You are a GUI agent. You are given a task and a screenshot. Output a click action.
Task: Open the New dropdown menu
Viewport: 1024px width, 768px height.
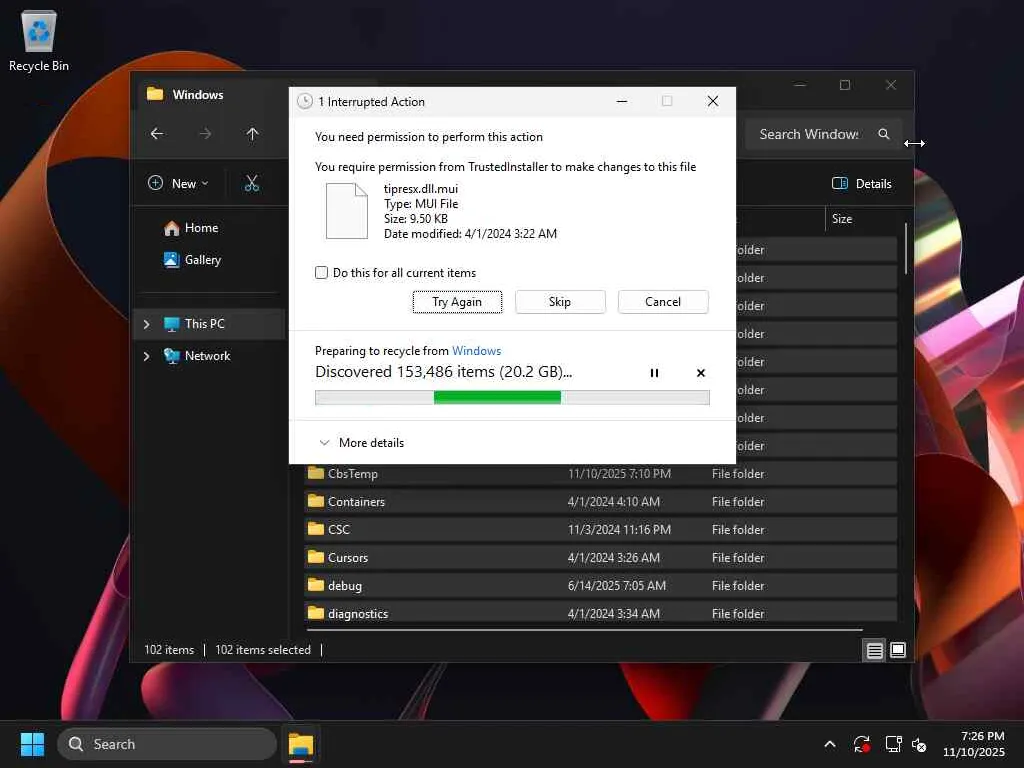coord(178,184)
